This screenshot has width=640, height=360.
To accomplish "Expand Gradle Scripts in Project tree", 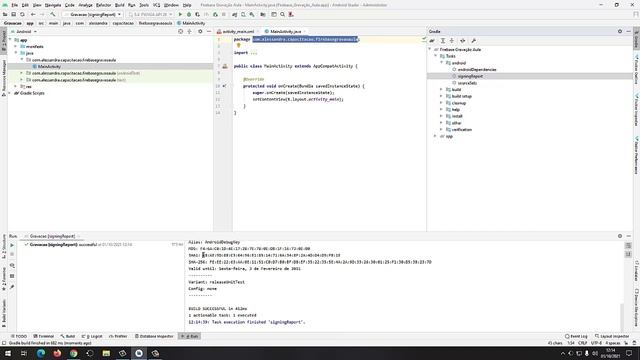I will click(x=10, y=93).
